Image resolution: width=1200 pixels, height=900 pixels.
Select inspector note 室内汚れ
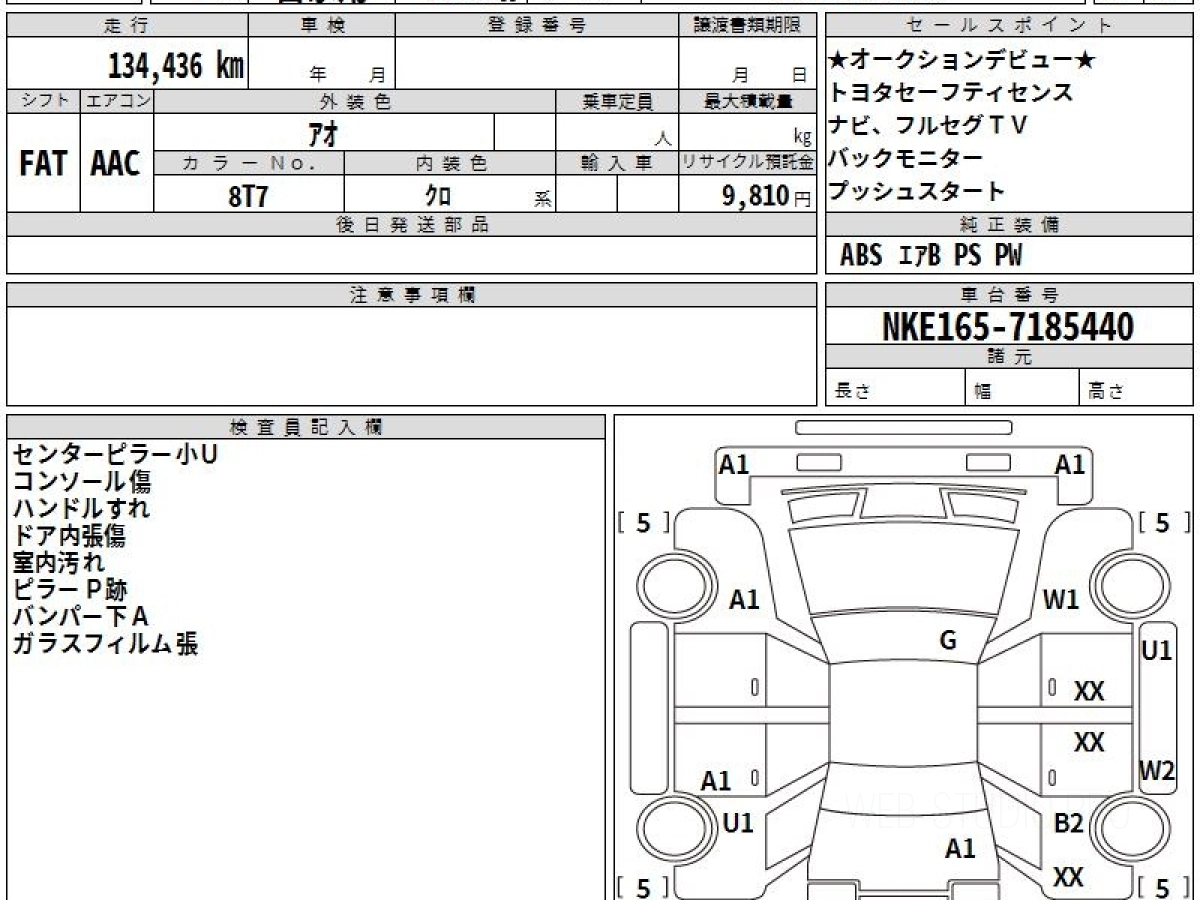[58, 563]
